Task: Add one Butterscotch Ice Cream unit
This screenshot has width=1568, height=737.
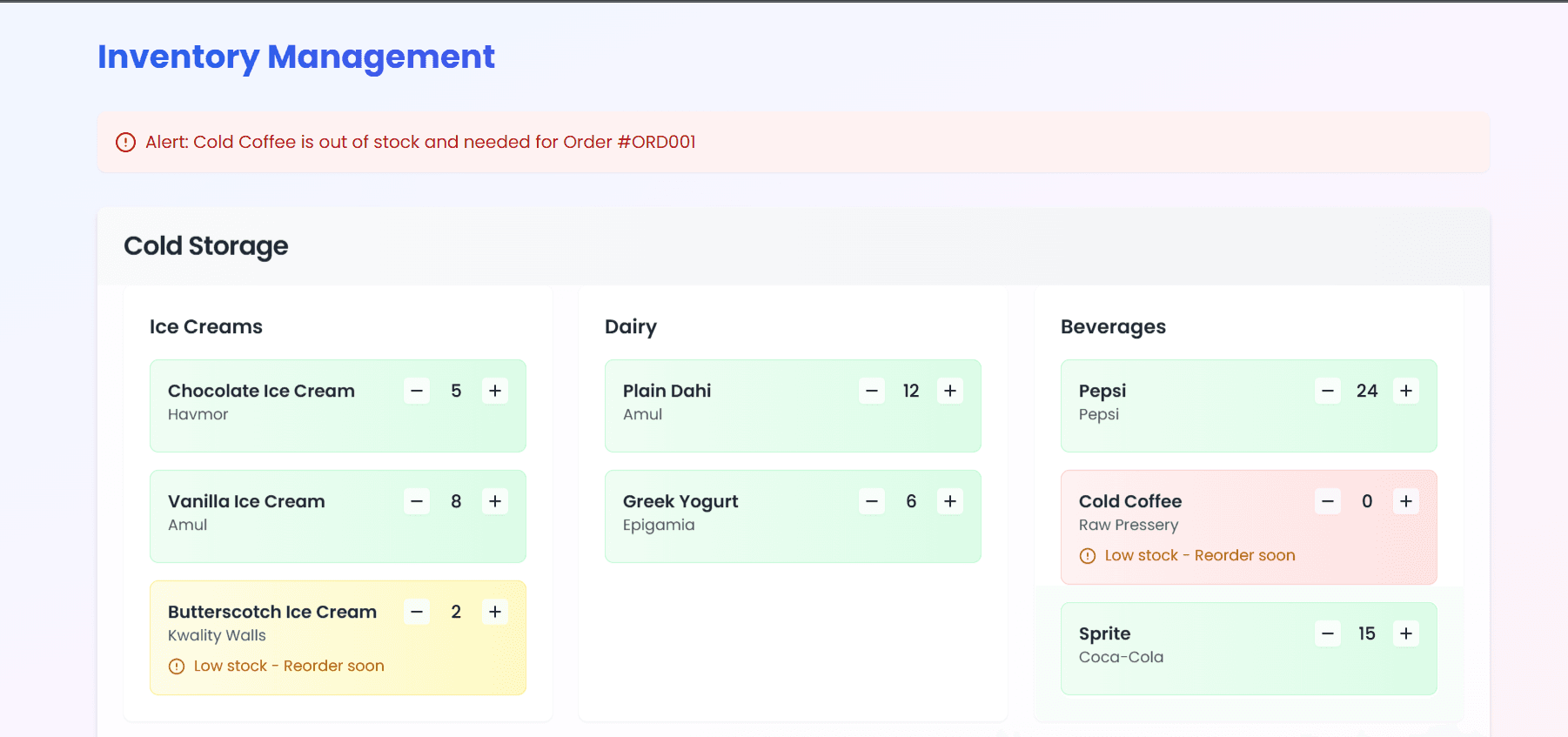Action: [495, 612]
